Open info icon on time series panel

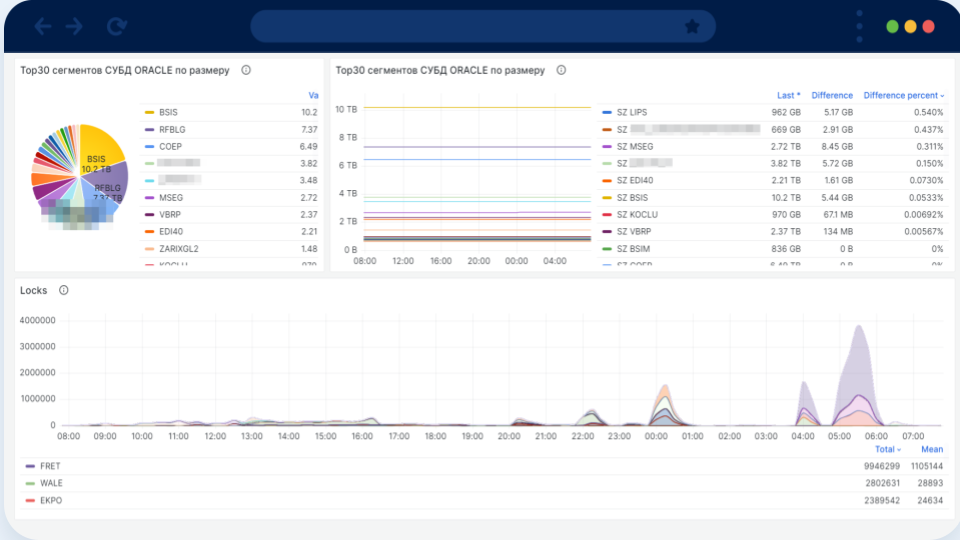(561, 70)
